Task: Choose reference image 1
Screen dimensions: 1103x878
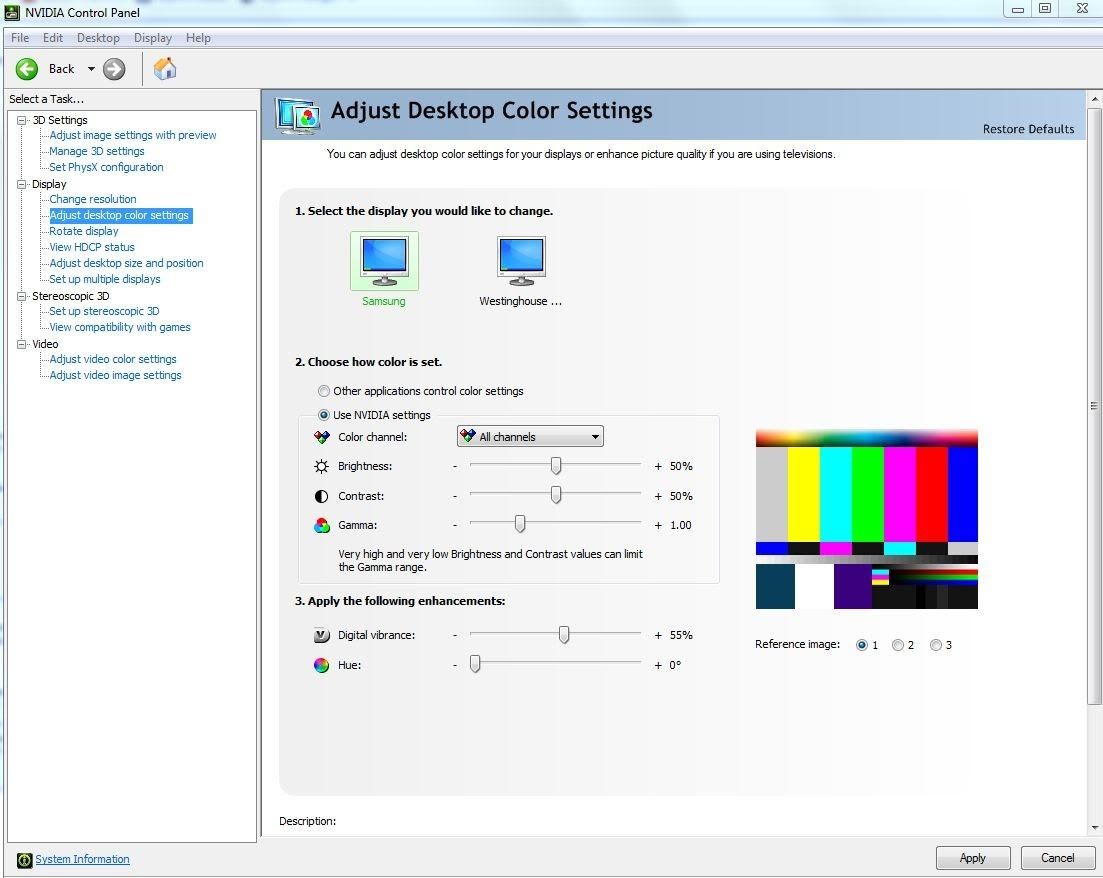Action: [862, 645]
